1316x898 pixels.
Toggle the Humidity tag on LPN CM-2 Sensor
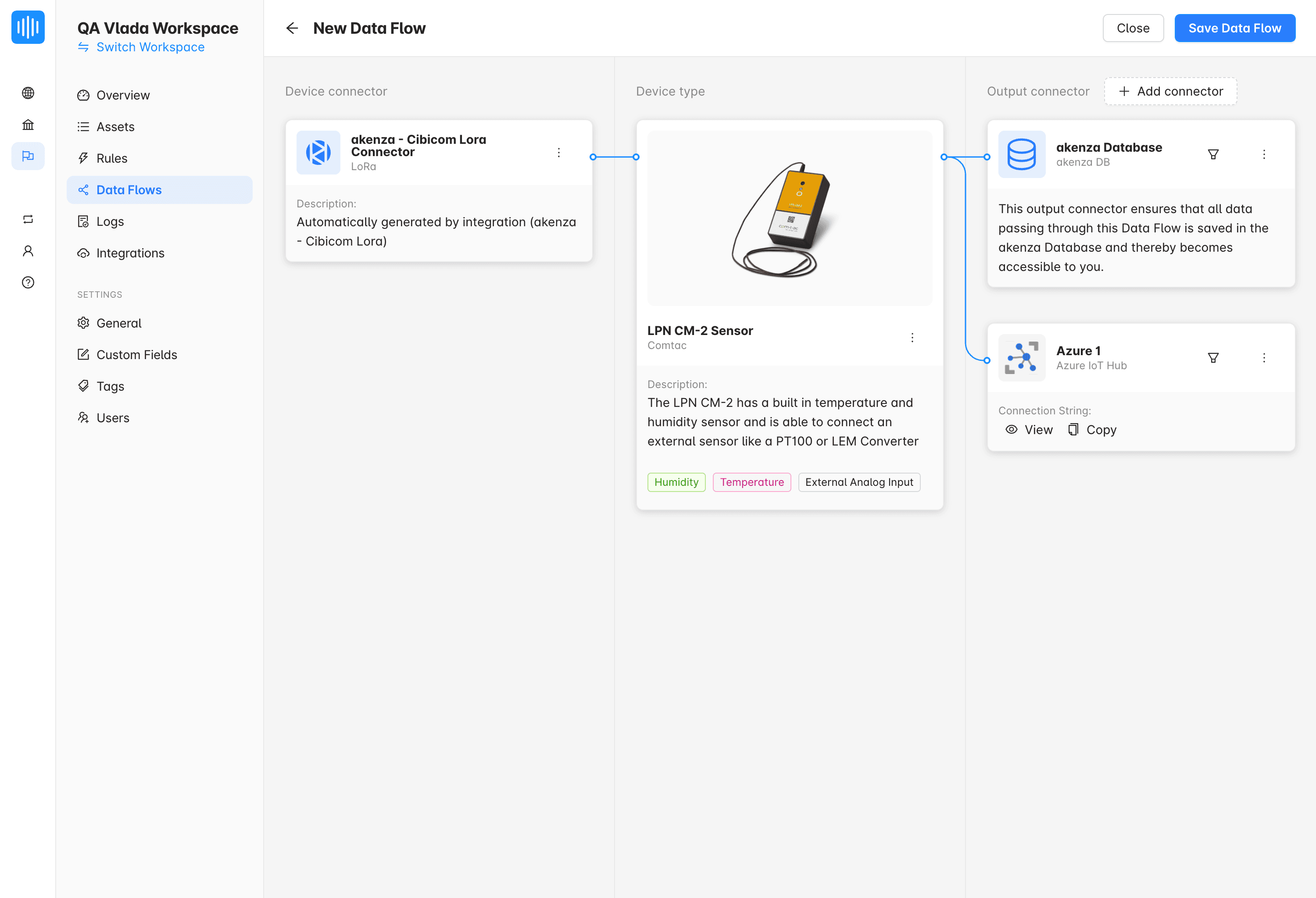[x=676, y=482]
